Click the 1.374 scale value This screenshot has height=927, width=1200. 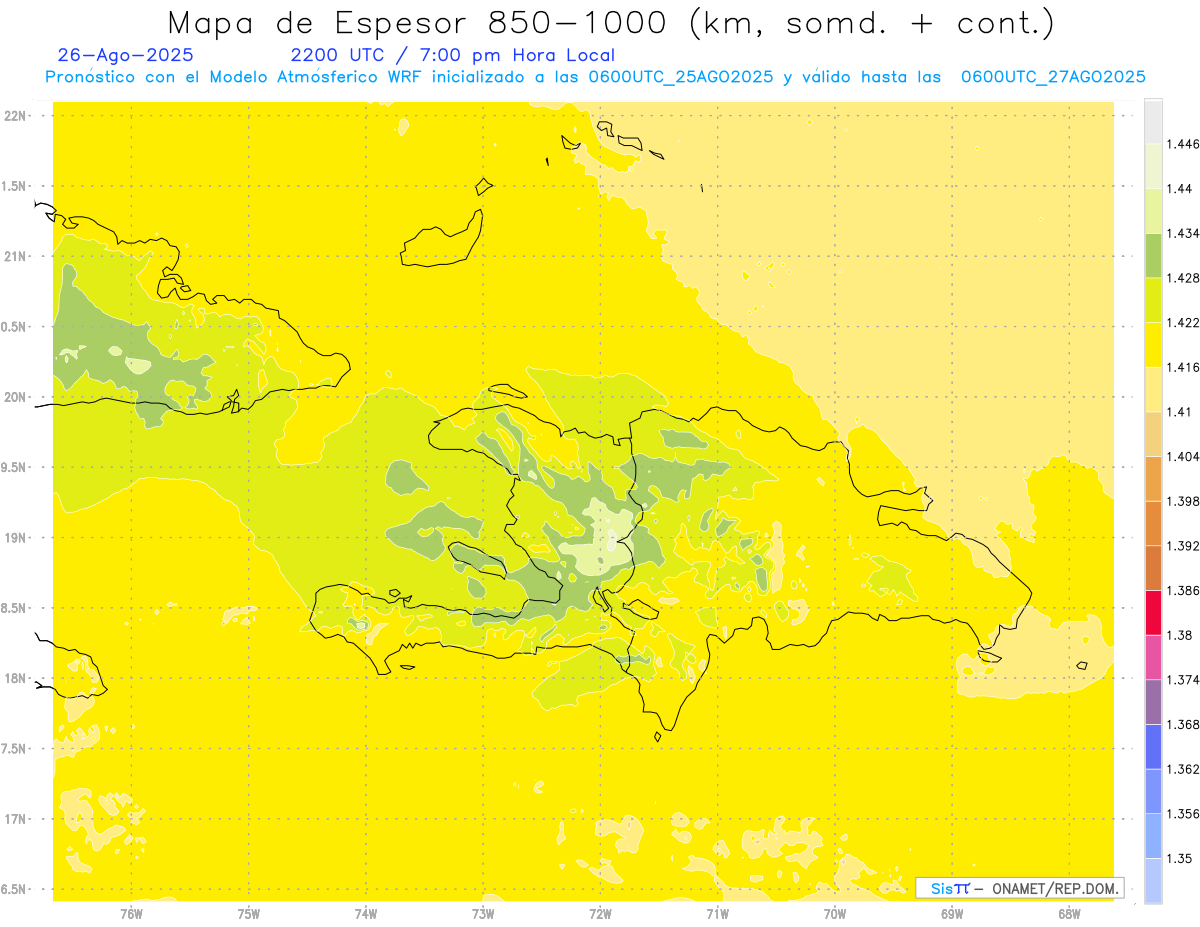(1182, 680)
